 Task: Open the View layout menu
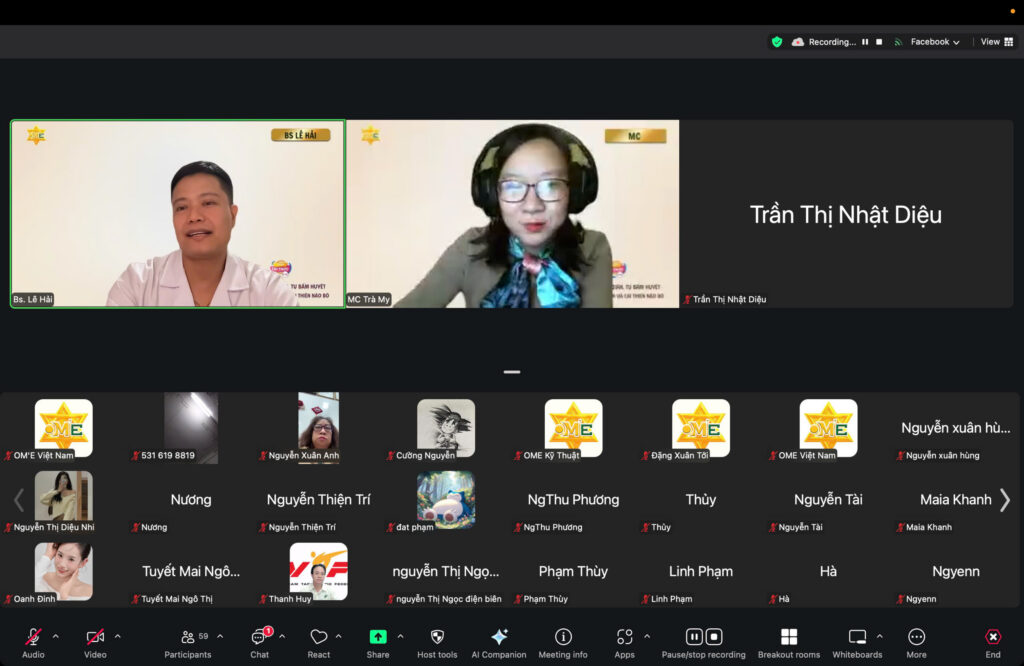(994, 42)
